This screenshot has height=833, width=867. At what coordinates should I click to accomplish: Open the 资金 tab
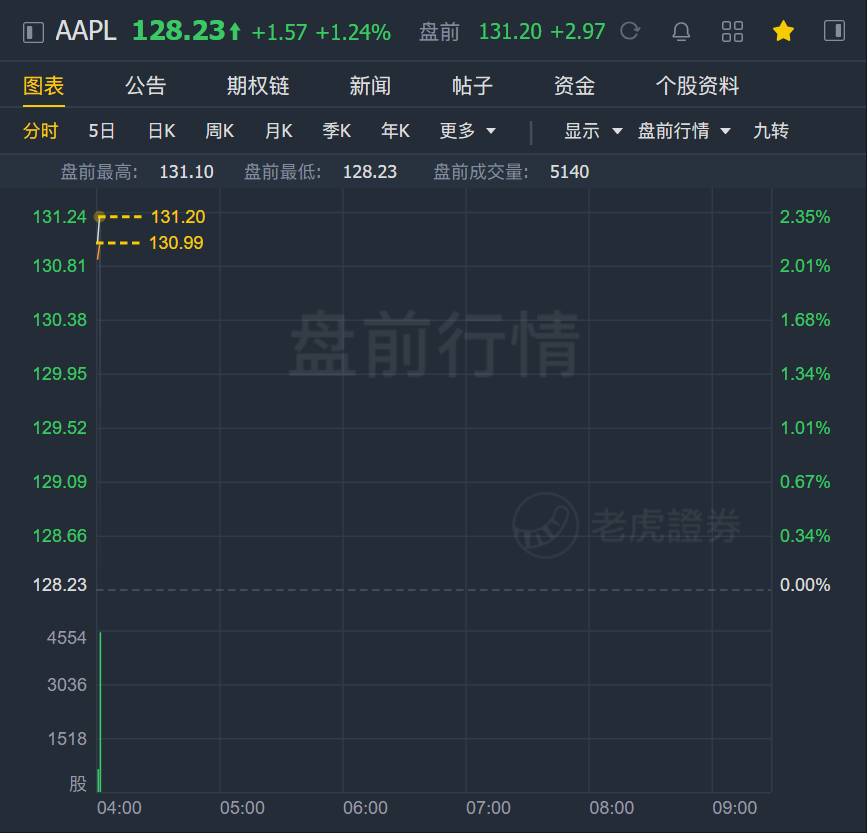click(x=574, y=86)
